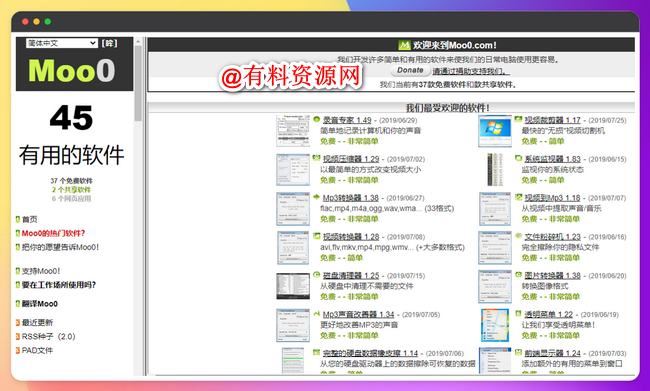Click 透明菜单 screenshot thumbnail

(x=495, y=325)
